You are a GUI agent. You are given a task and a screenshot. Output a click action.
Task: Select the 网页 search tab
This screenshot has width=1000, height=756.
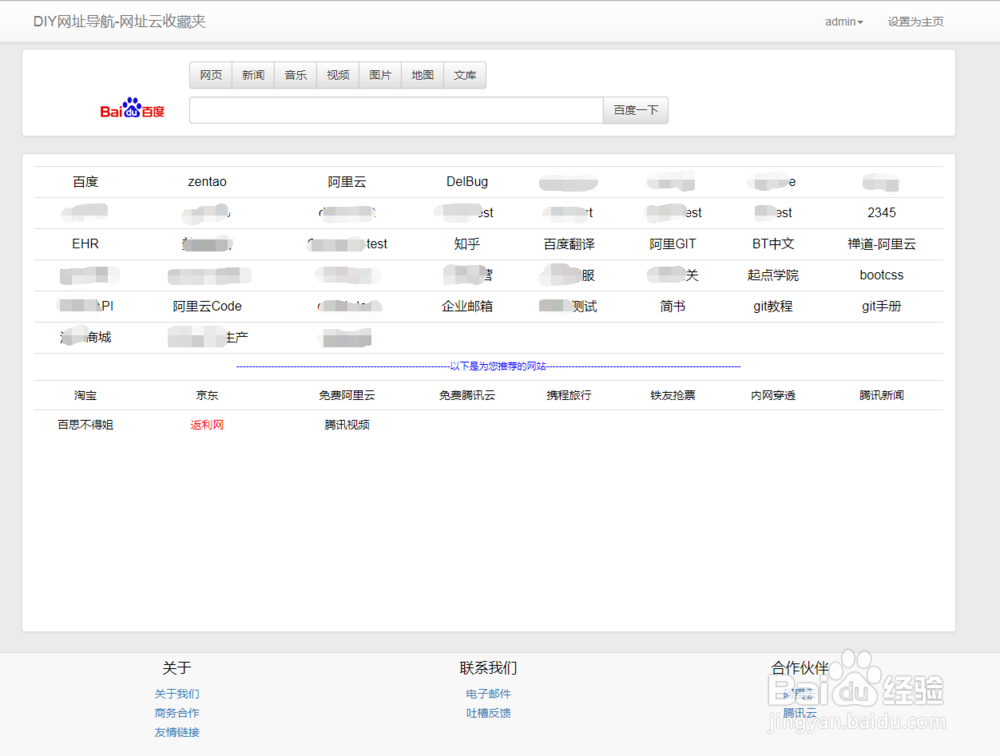click(x=211, y=75)
